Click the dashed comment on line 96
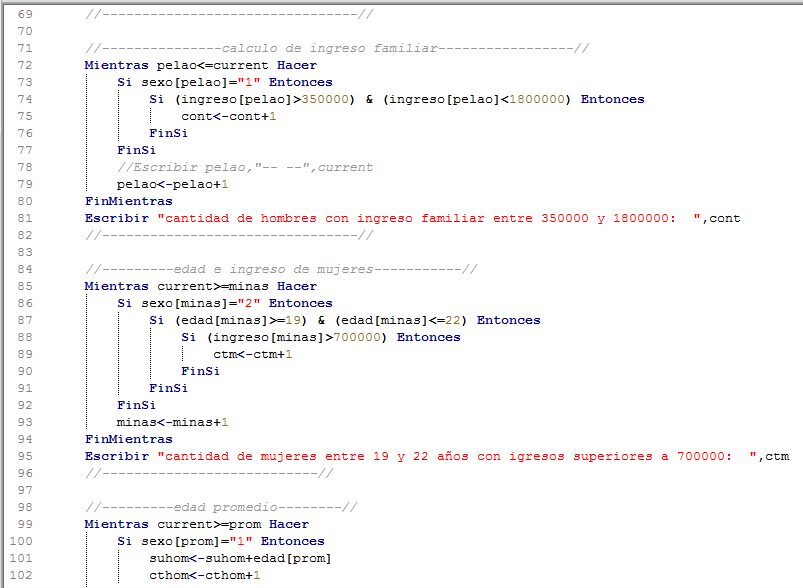Screen dimensions: 803x588 click(209, 473)
